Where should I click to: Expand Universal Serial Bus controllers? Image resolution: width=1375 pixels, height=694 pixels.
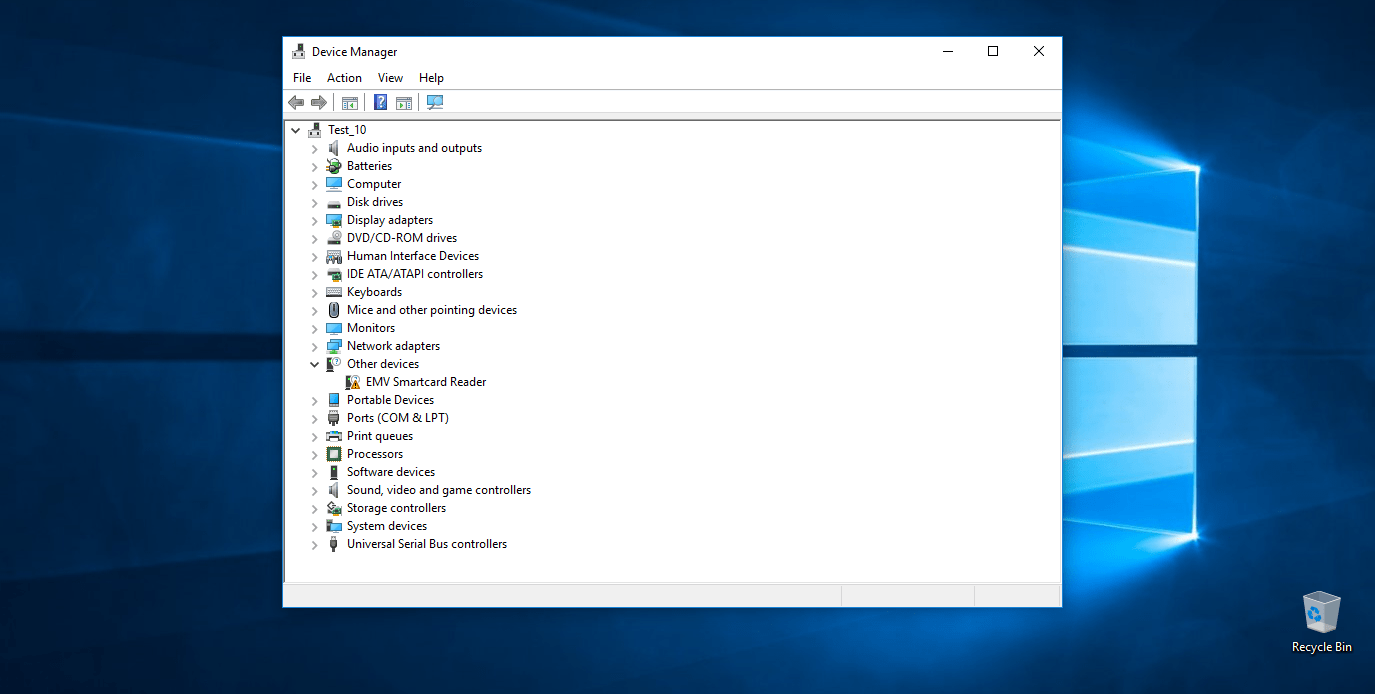pyautogui.click(x=314, y=543)
